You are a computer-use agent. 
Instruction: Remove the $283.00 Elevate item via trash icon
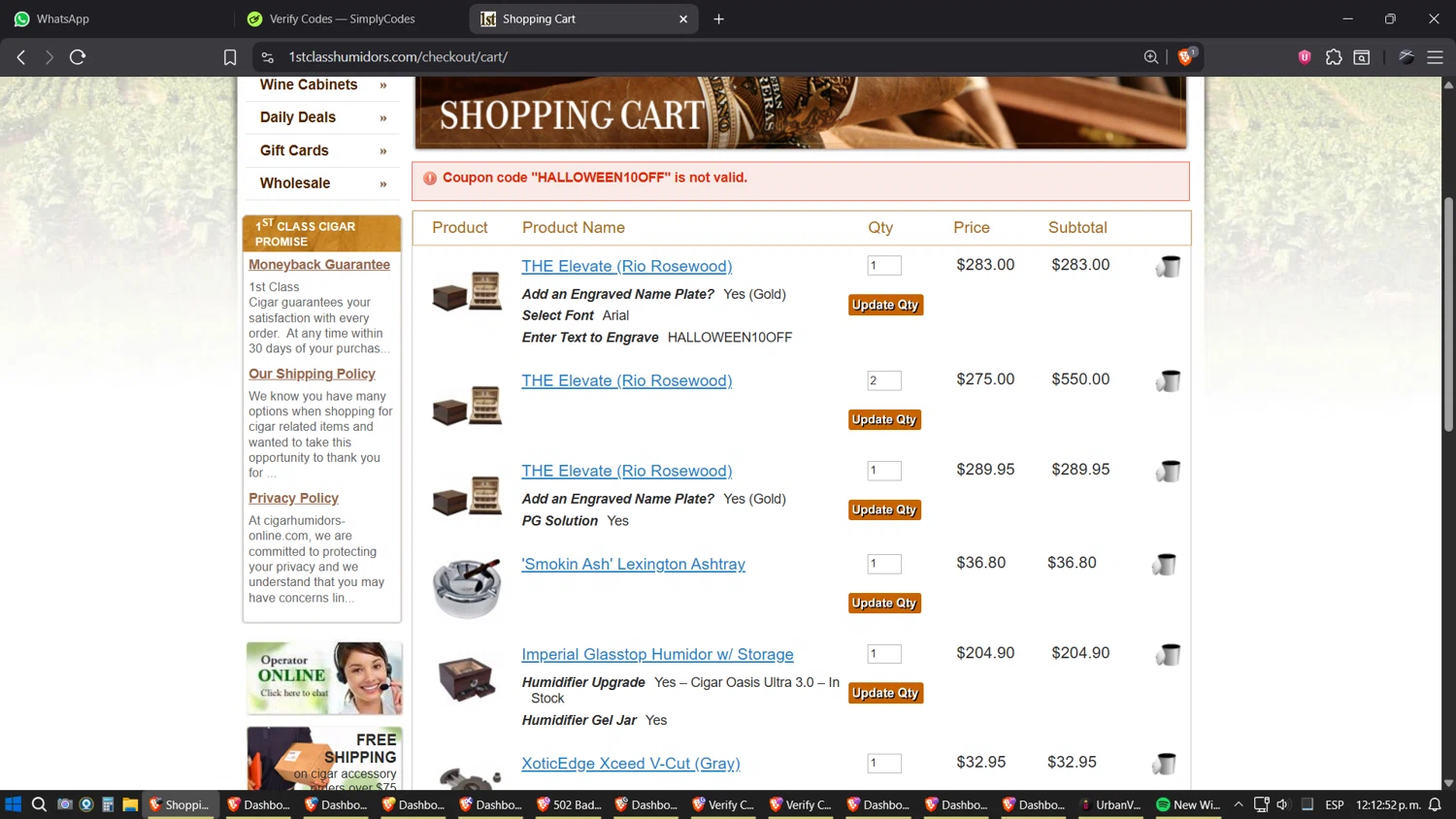(x=1169, y=267)
